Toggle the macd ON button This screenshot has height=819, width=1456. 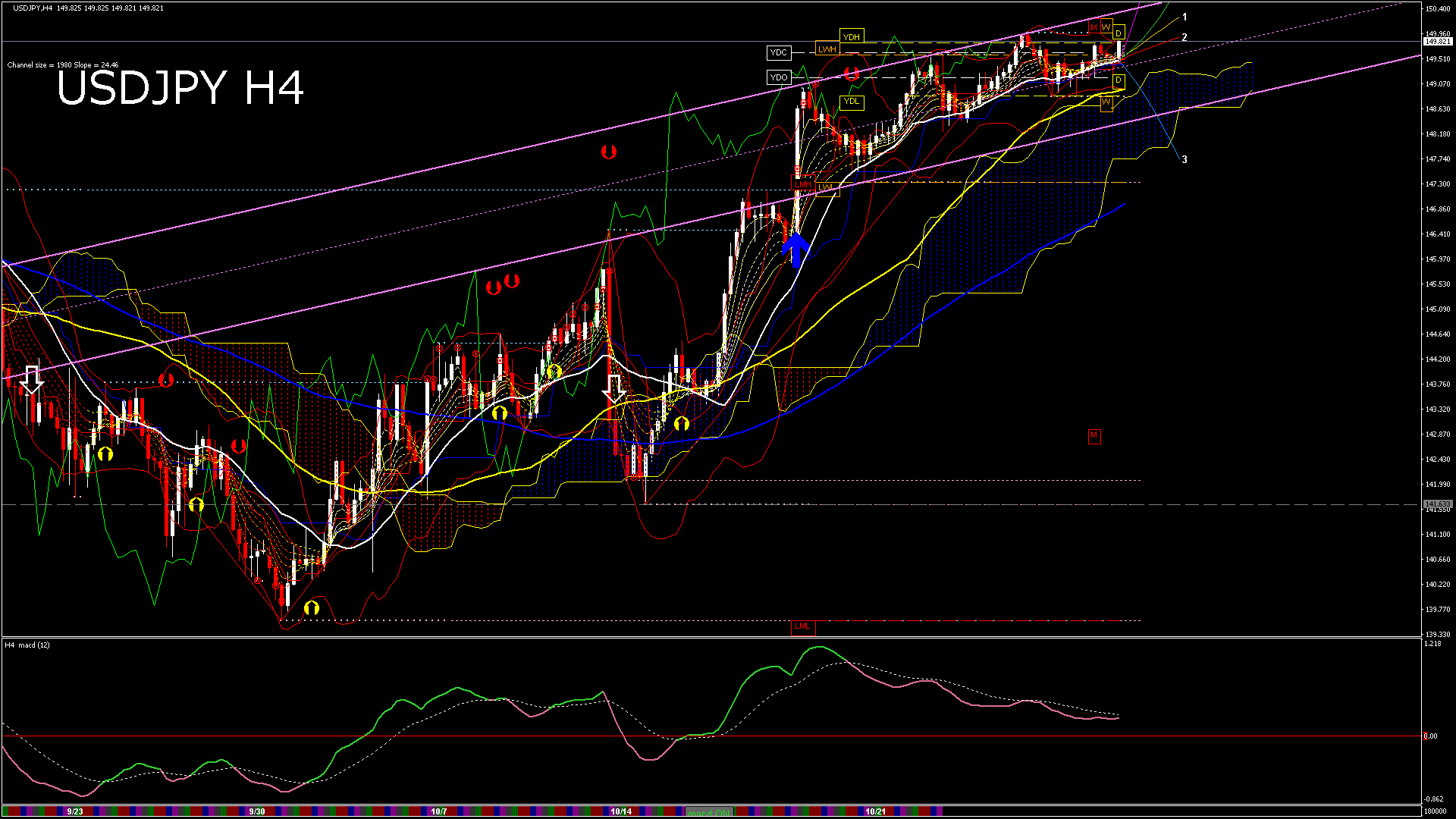click(709, 812)
